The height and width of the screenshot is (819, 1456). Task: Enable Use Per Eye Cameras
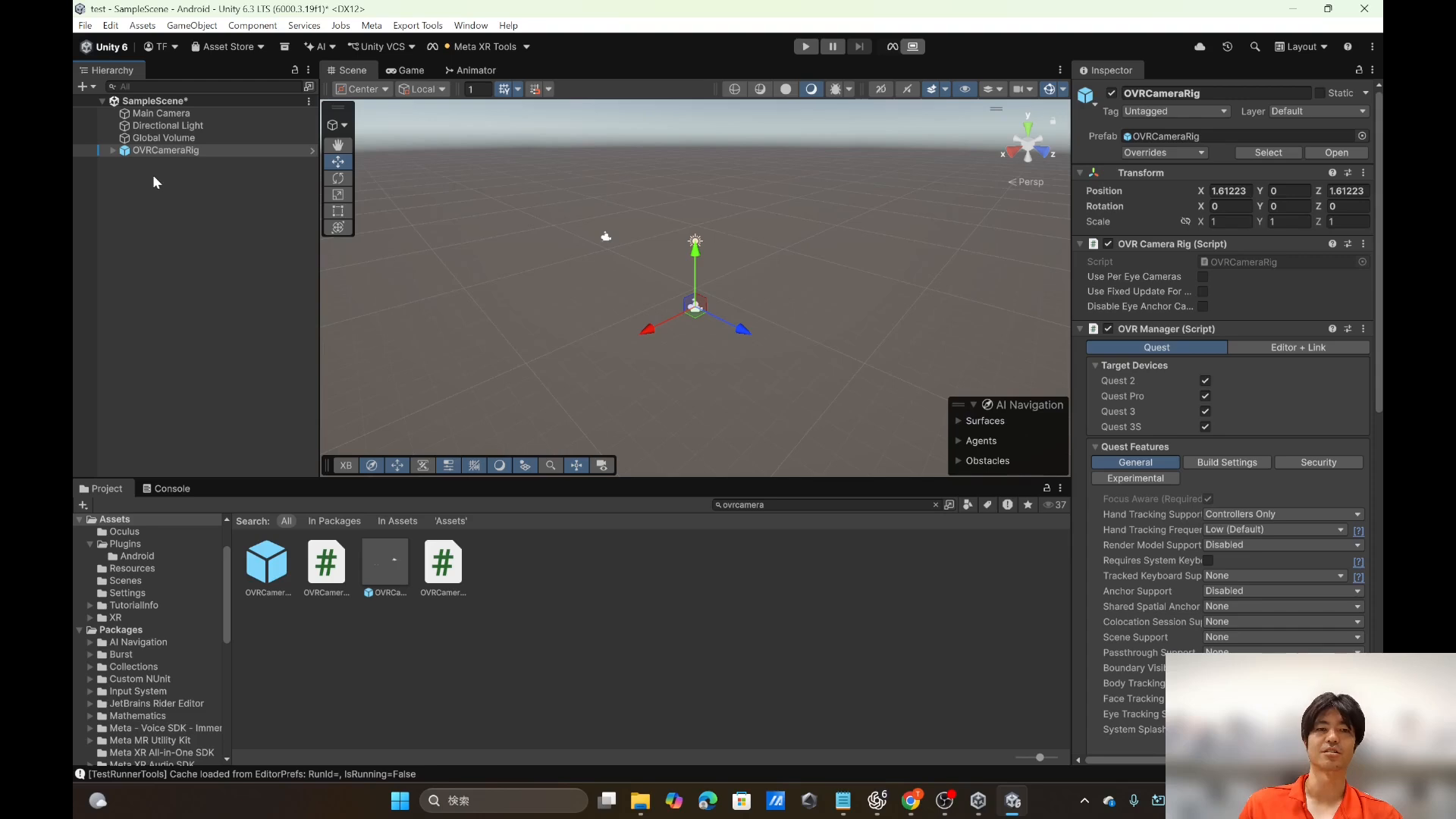tap(1203, 277)
